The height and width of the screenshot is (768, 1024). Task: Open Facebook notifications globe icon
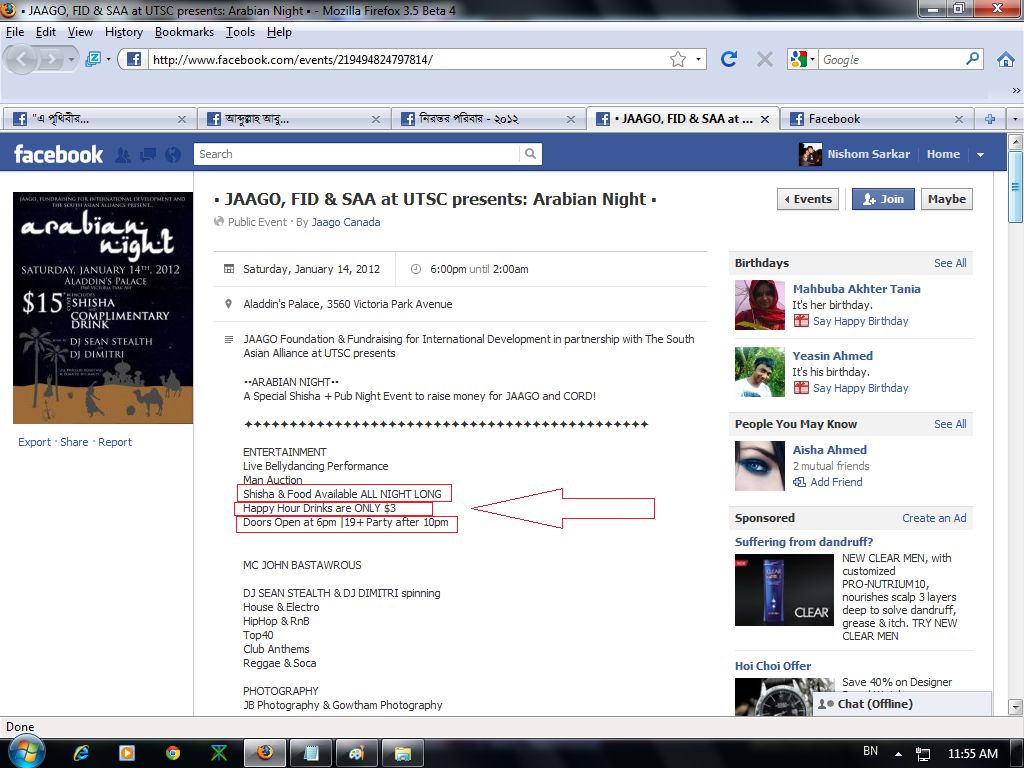173,155
